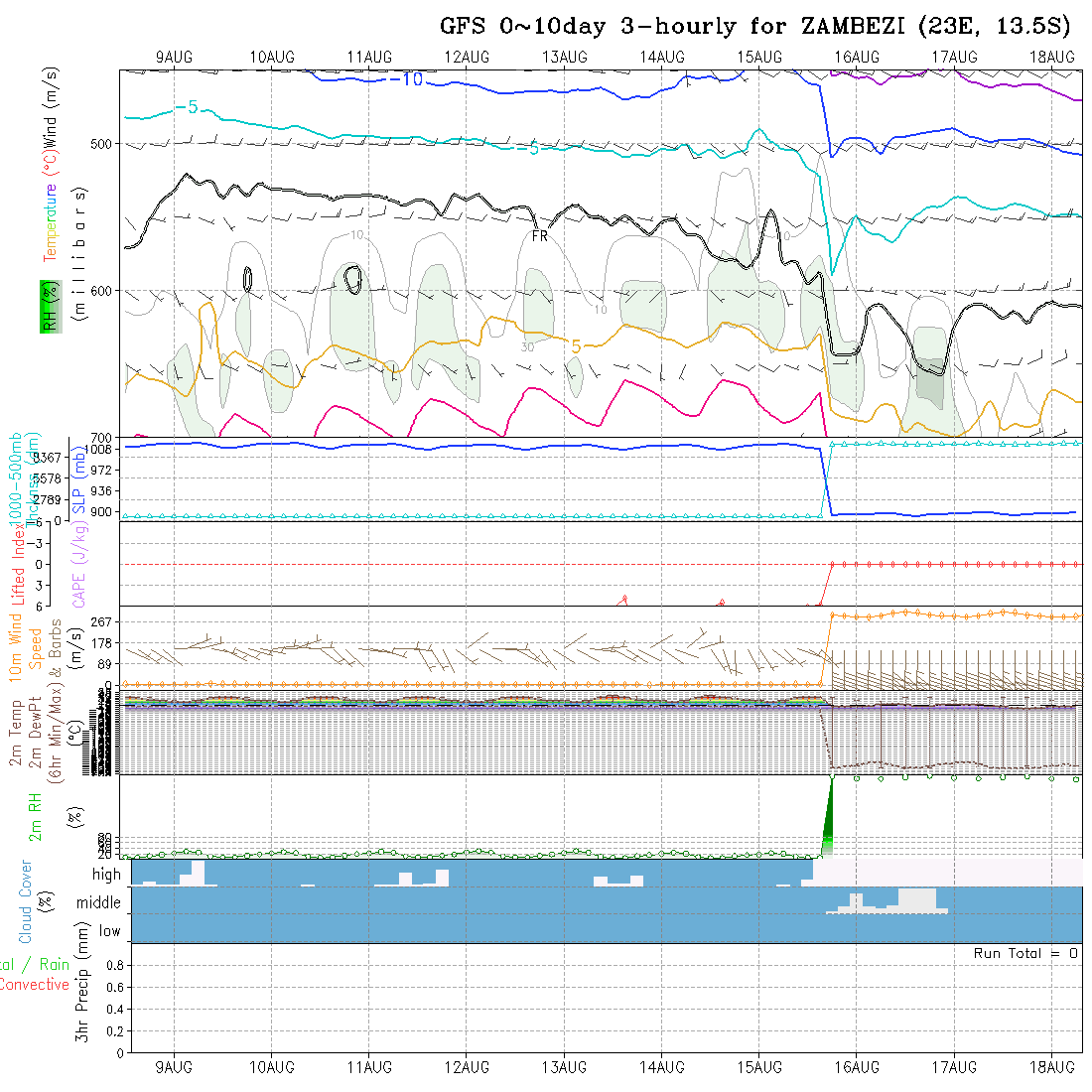Select the Lifted Index axis title
The height and width of the screenshot is (1092, 1092).
tap(17, 564)
